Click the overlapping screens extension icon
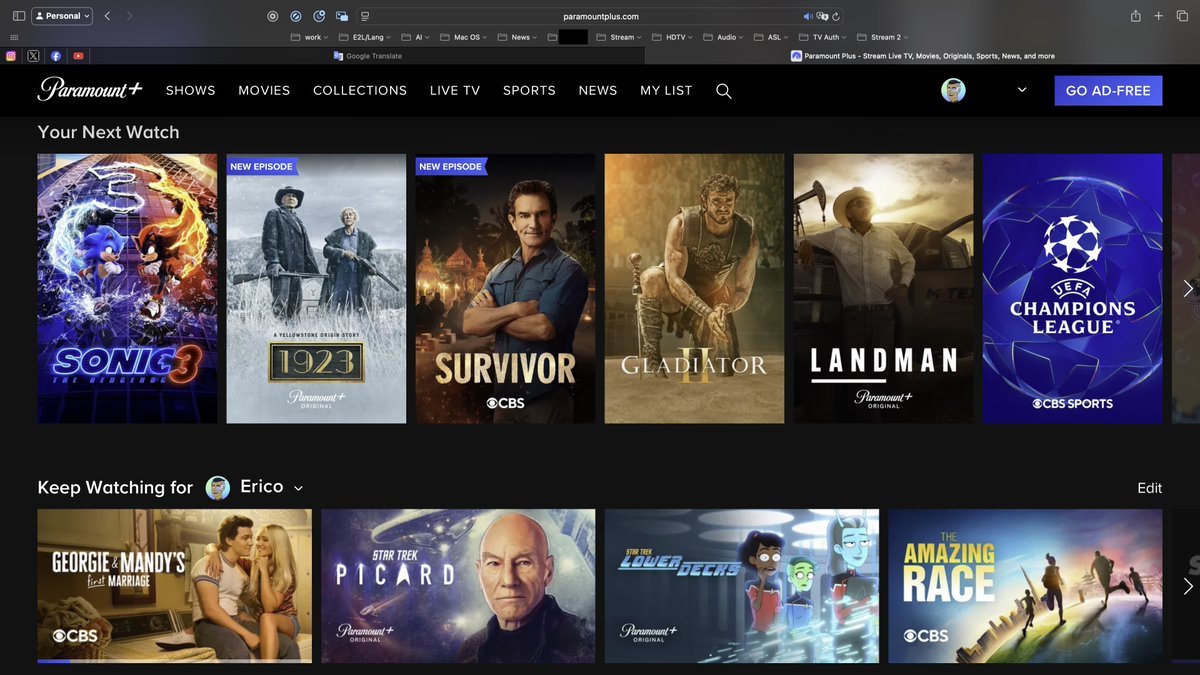The height and width of the screenshot is (675, 1200). [342, 16]
